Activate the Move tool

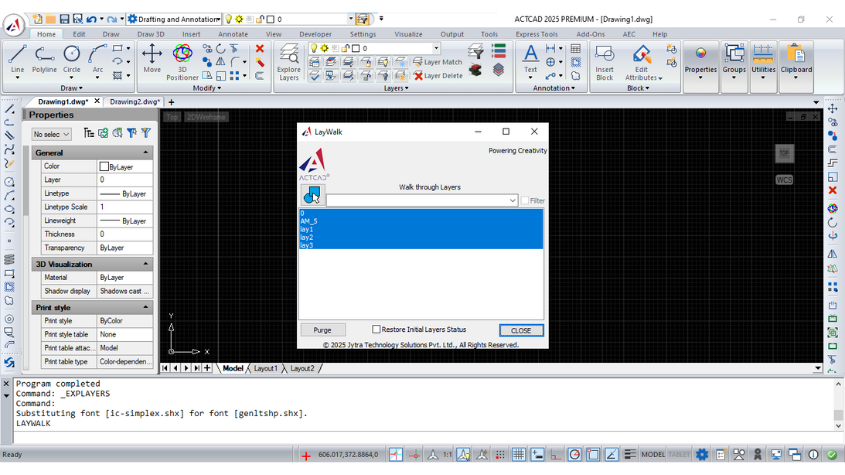pyautogui.click(x=152, y=58)
